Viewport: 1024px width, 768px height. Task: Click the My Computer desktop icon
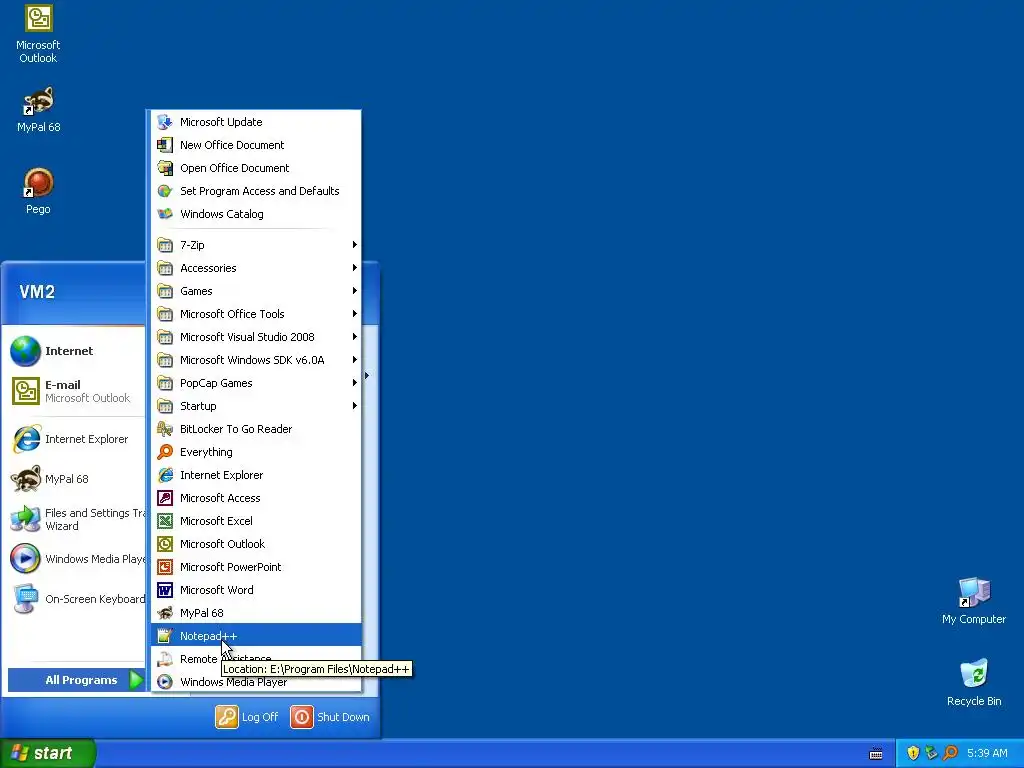pyautogui.click(x=974, y=601)
